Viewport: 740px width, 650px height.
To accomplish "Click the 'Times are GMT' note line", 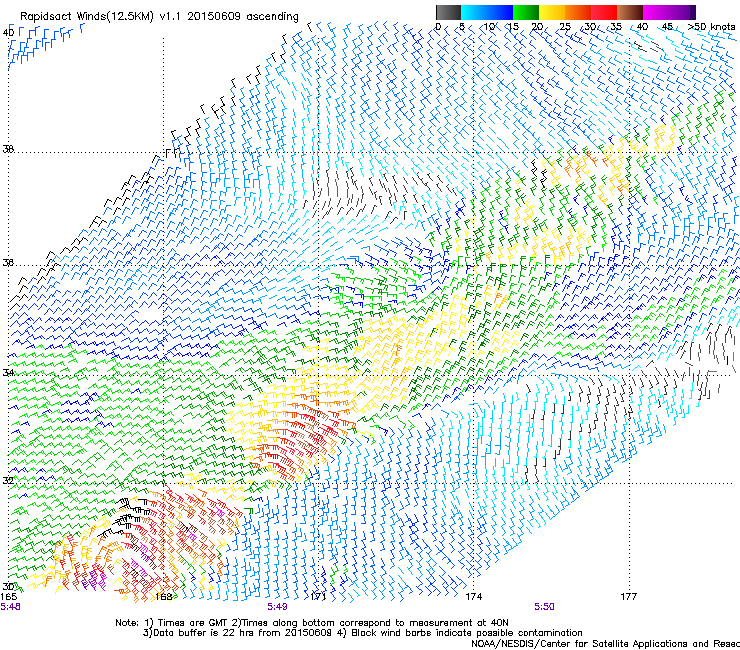I will 311,623.
